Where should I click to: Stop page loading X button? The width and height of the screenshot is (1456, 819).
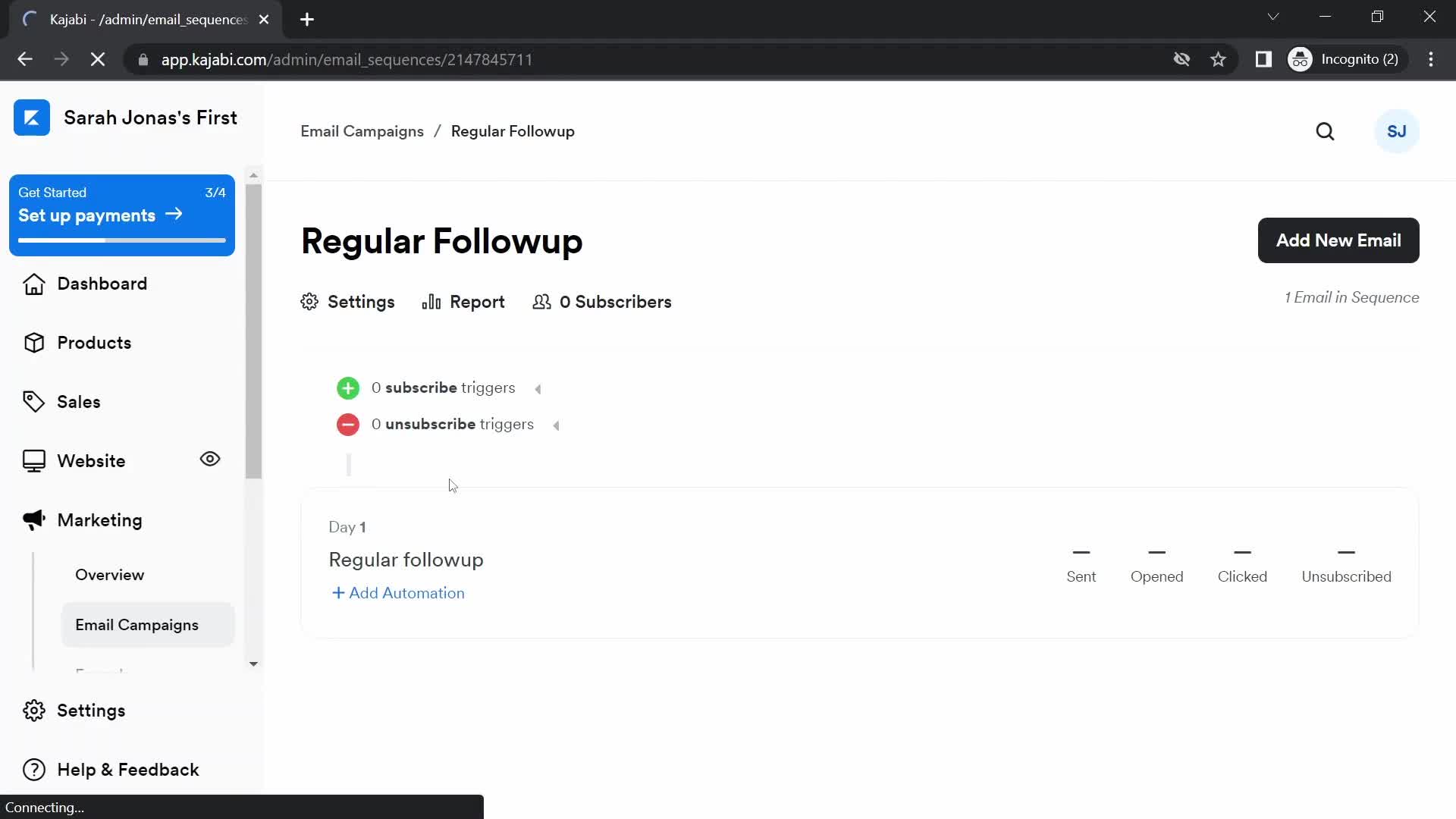pos(98,59)
